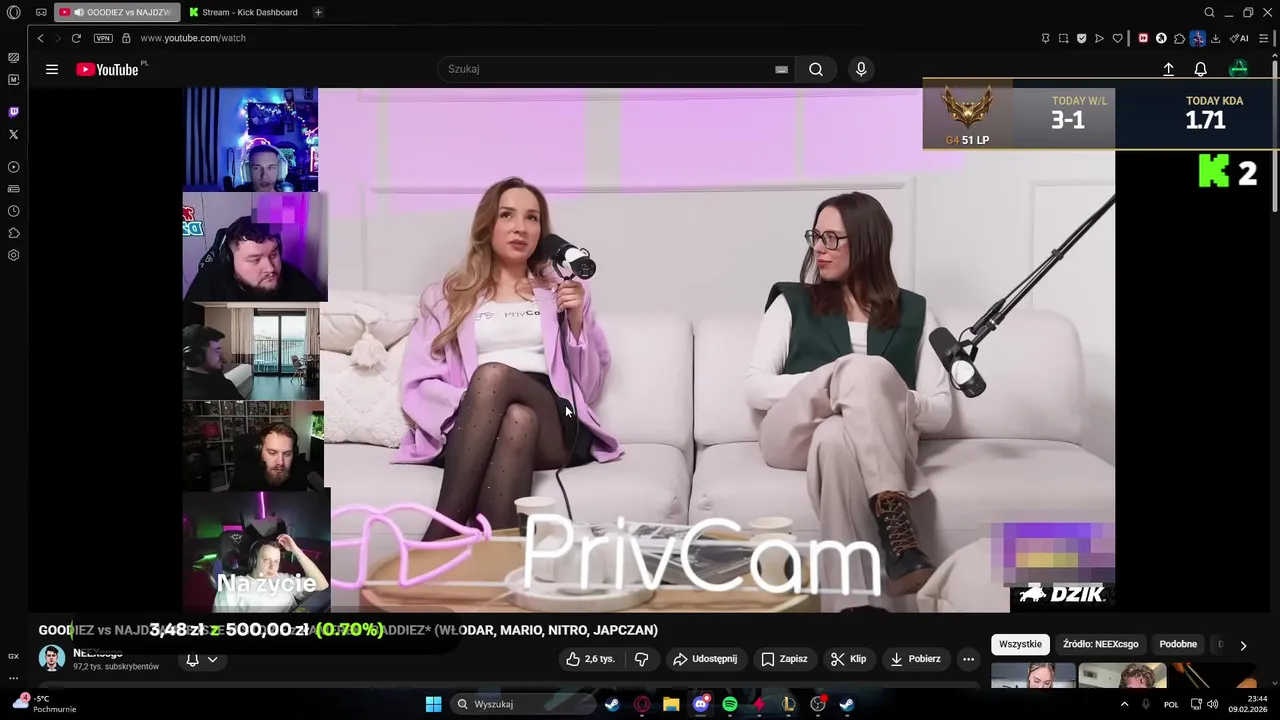Open YouTube hamburger guide menu
Image resolution: width=1280 pixels, height=720 pixels.
[x=52, y=69]
